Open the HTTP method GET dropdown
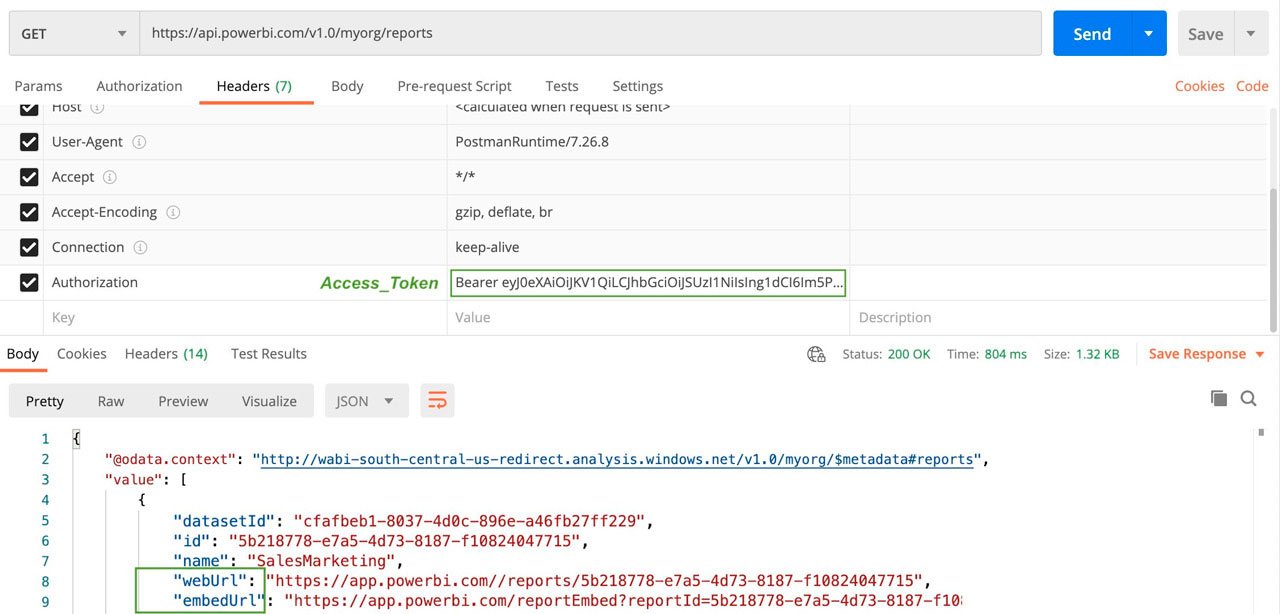 click(x=74, y=33)
